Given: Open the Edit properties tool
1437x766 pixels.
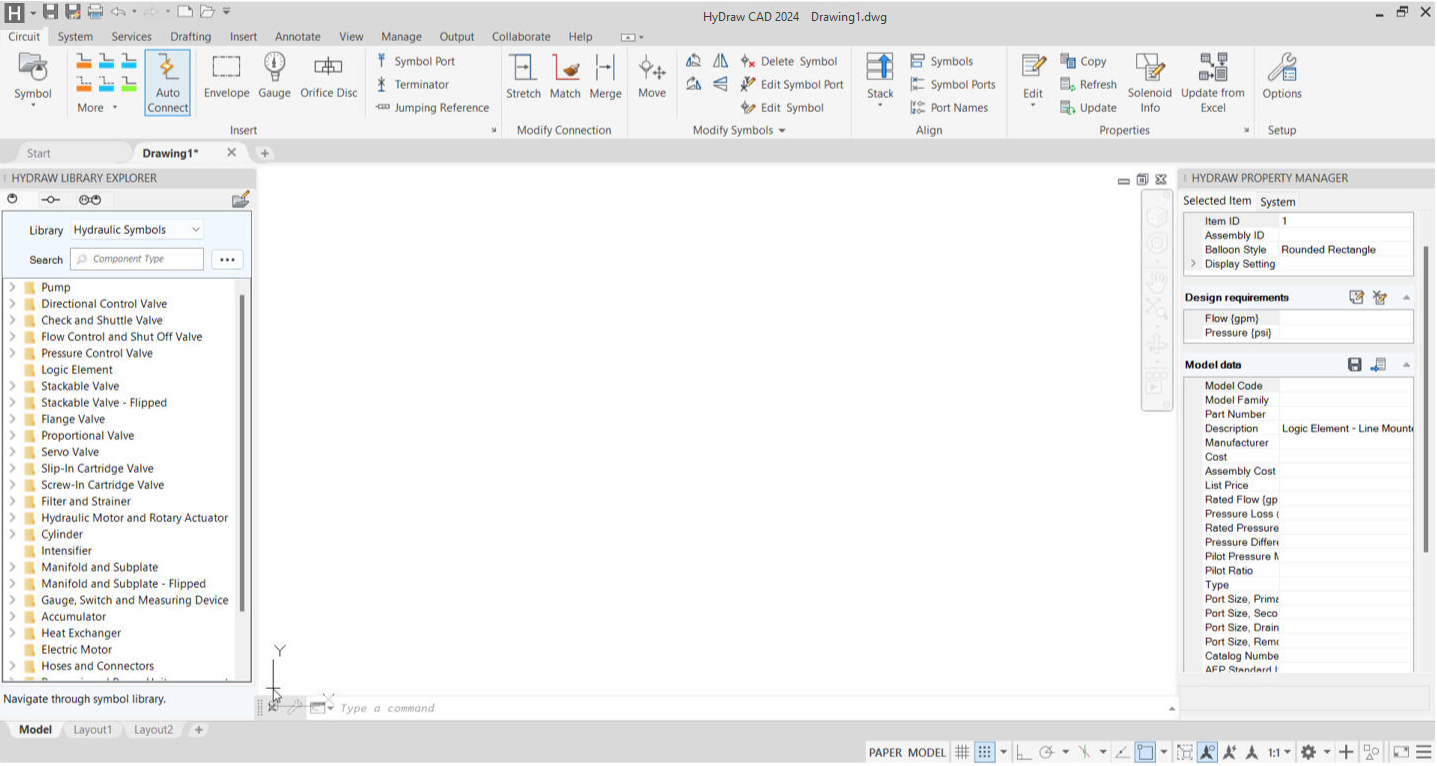Looking at the screenshot, I should tap(1033, 78).
